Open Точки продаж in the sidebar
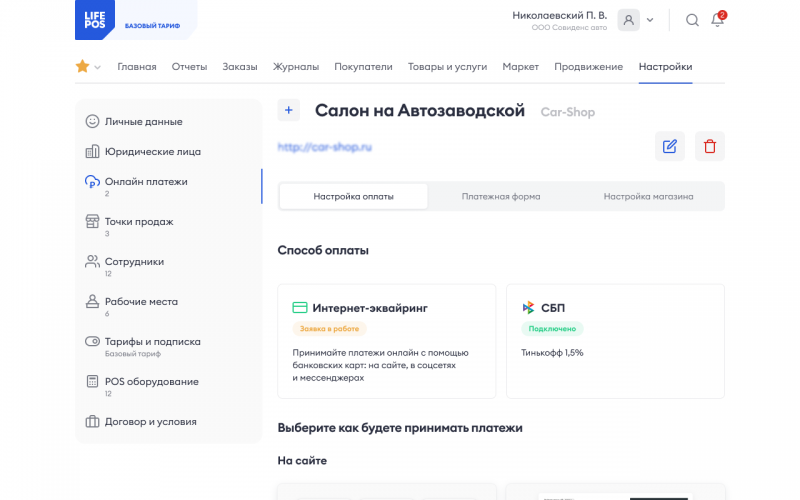 pyautogui.click(x=138, y=222)
